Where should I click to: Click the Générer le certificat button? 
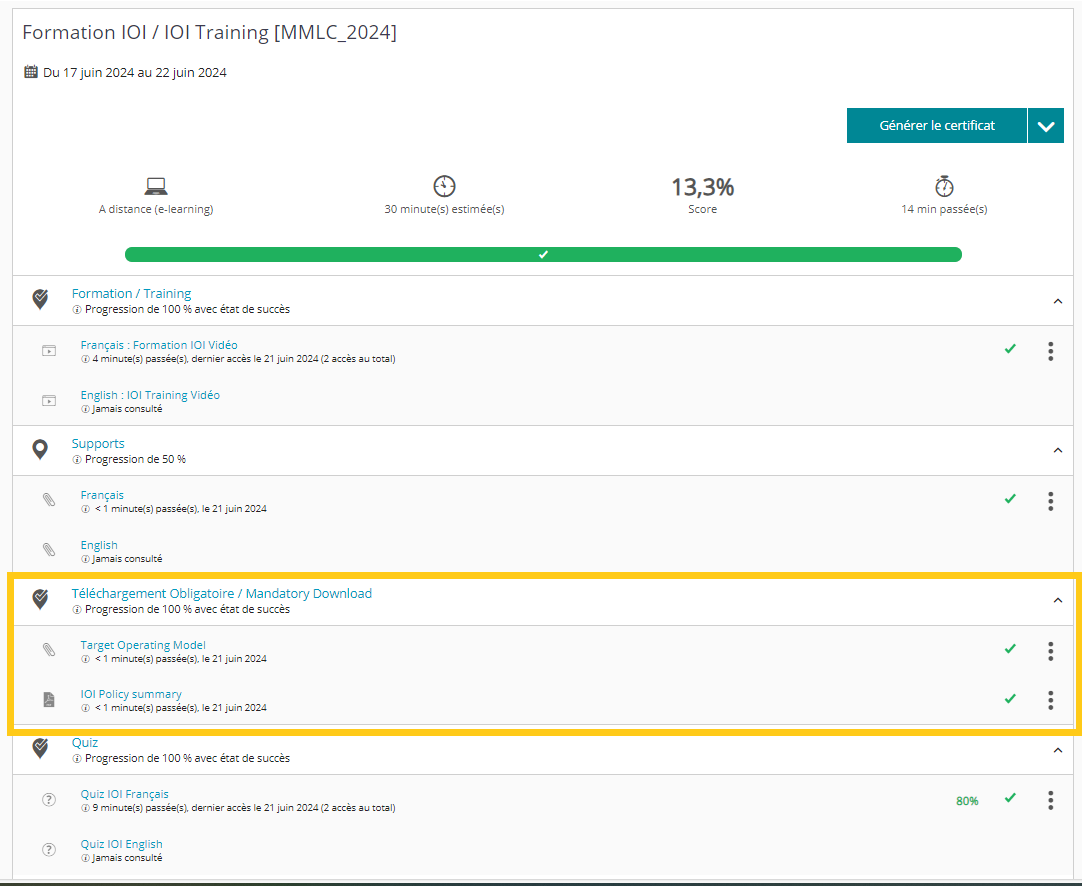[x=936, y=126]
